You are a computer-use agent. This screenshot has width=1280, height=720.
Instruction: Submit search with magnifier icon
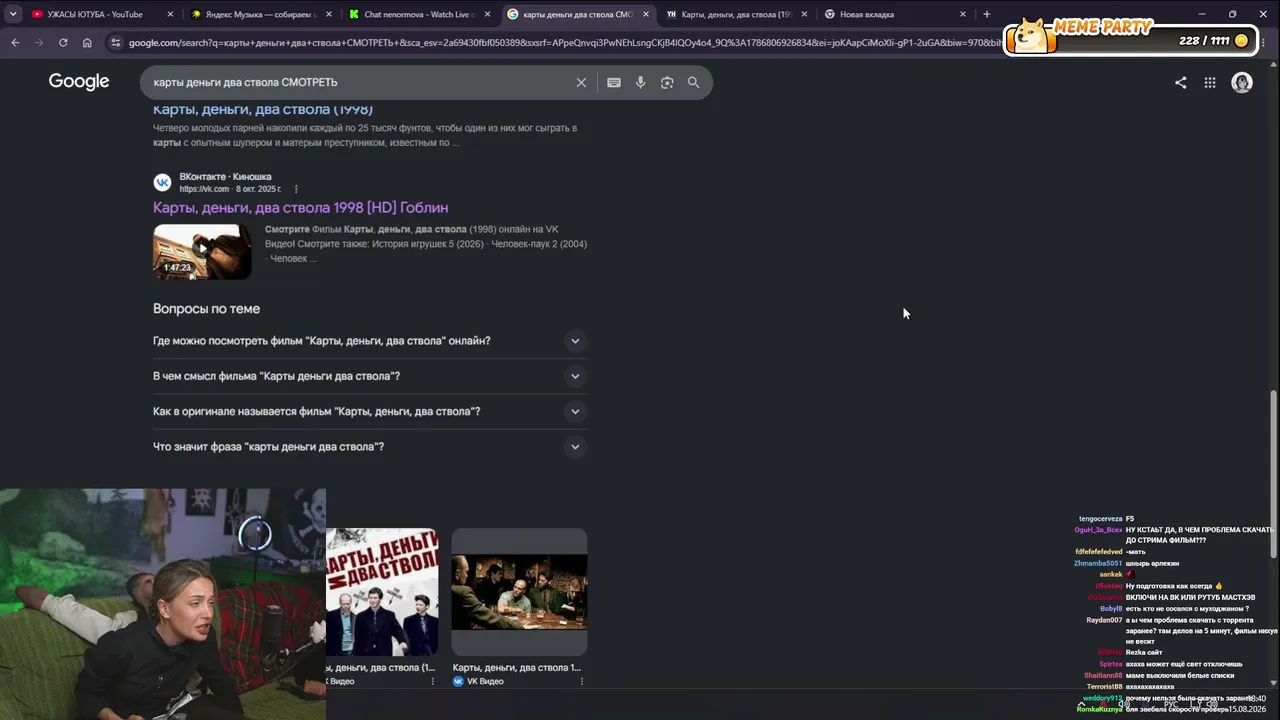point(693,82)
